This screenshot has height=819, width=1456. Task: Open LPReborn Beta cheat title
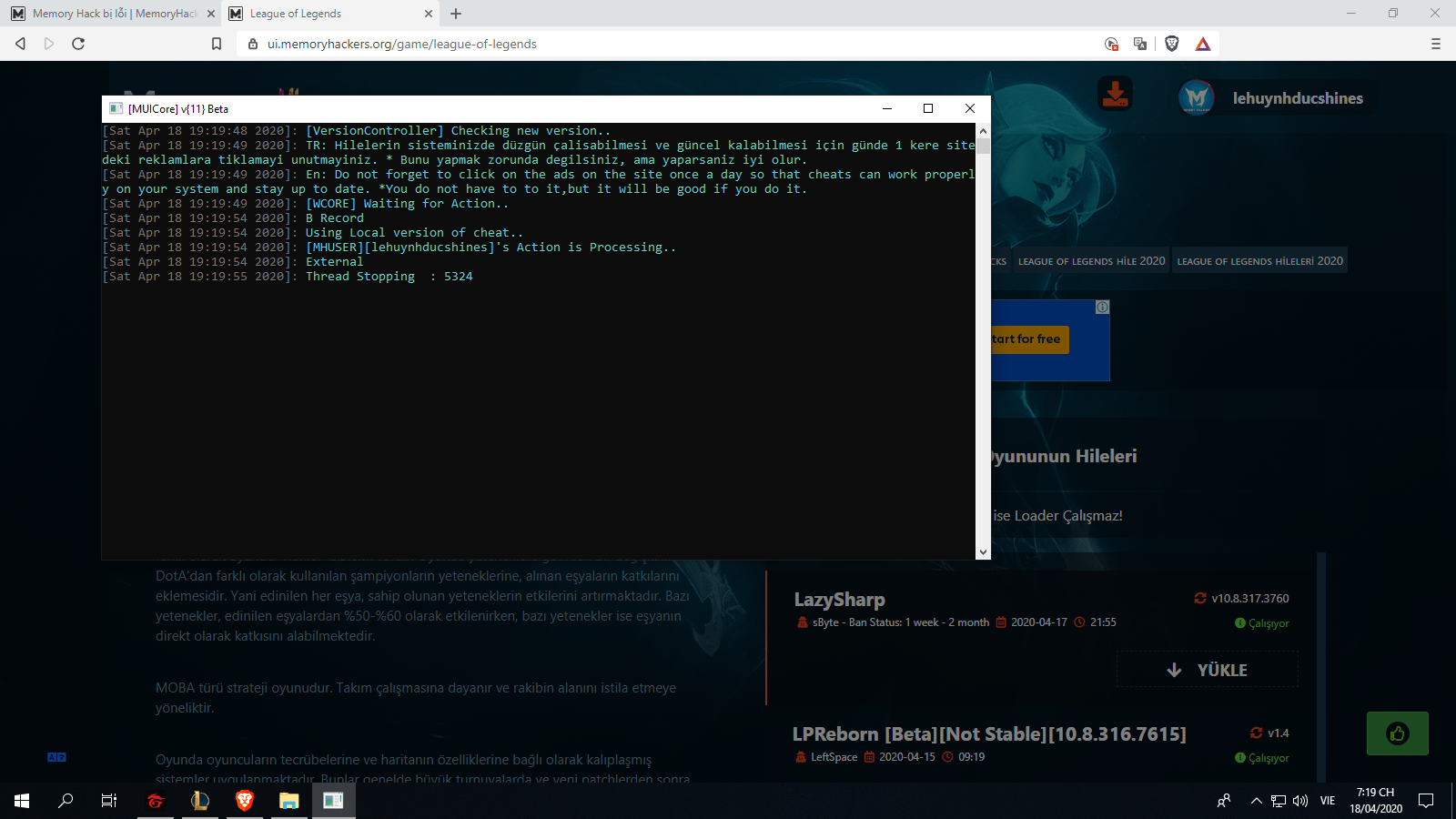pyautogui.click(x=989, y=734)
